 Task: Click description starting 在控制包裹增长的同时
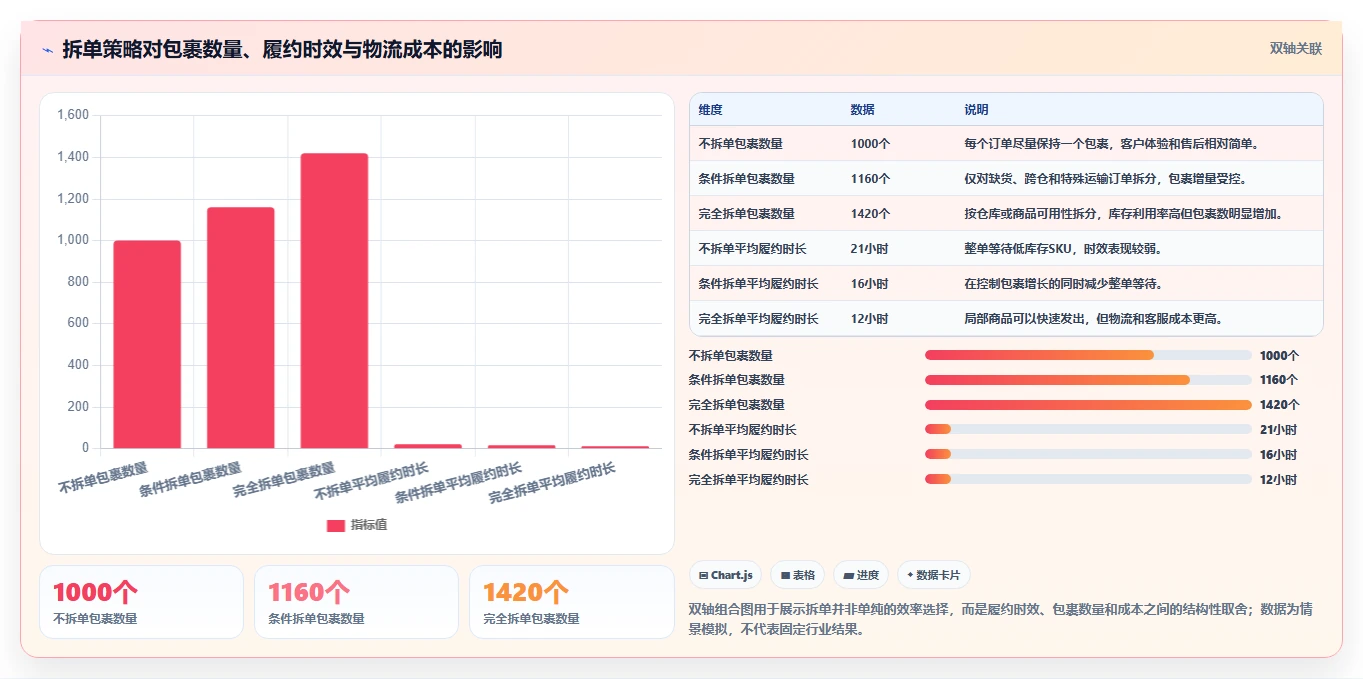pyautogui.click(x=1063, y=283)
